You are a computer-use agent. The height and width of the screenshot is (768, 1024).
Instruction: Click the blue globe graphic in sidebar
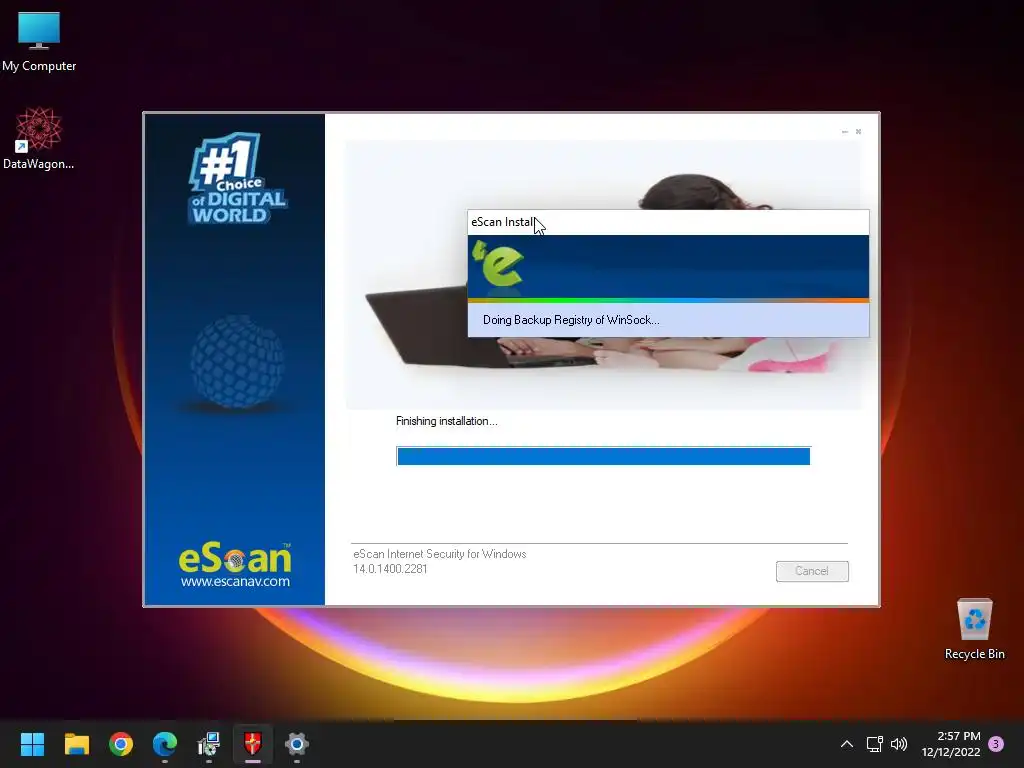237,362
